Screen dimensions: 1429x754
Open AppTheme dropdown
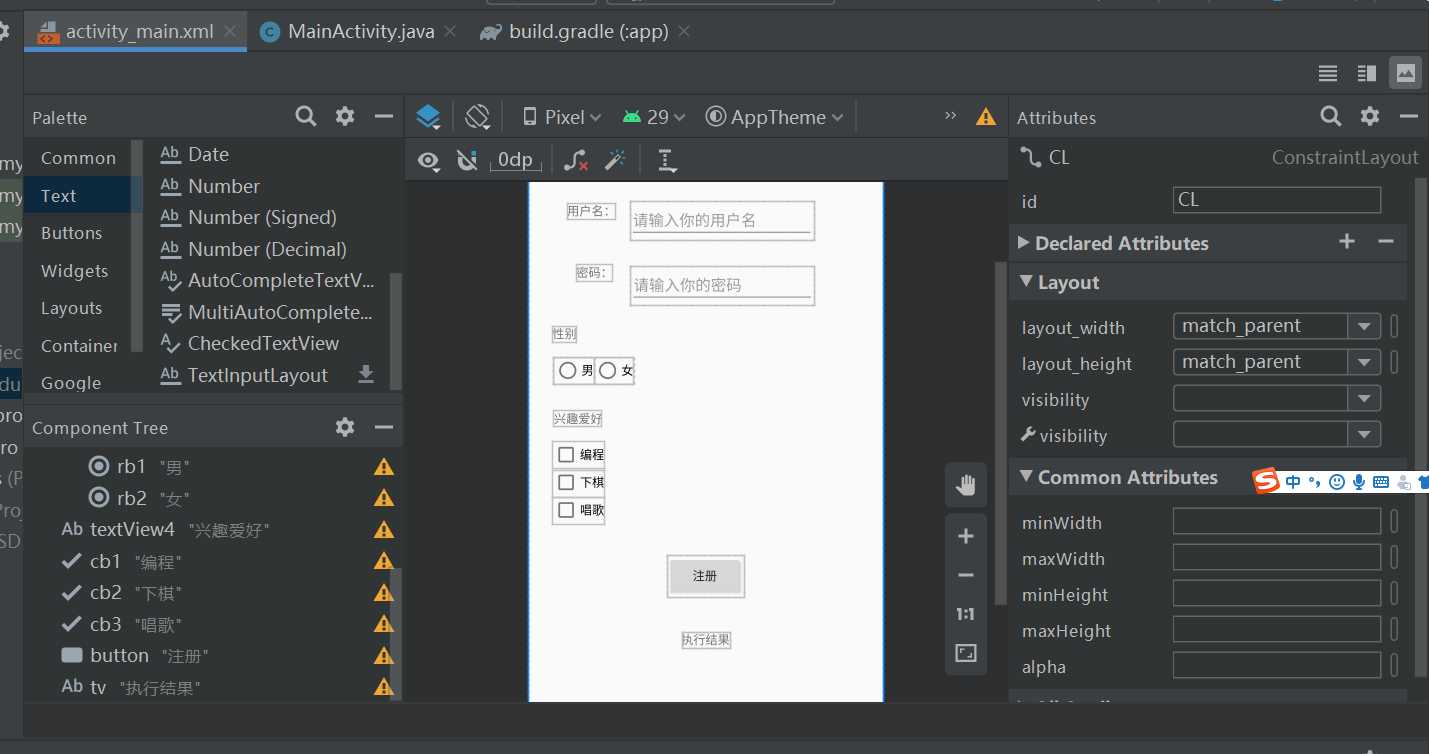[775, 117]
